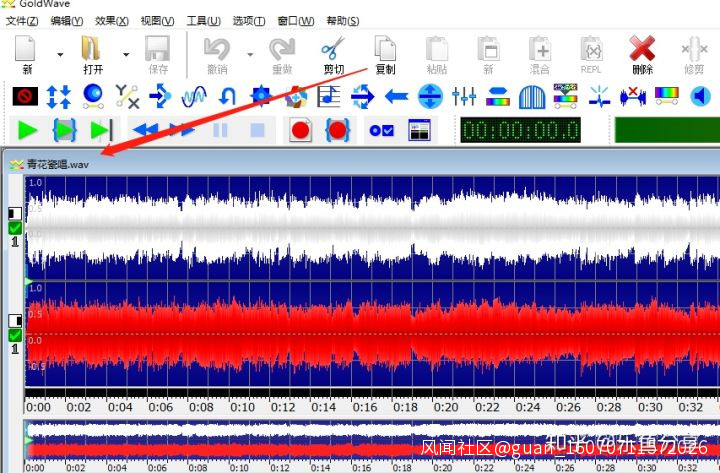
Task: Click the white waveform in the upper channel
Action: point(372,228)
